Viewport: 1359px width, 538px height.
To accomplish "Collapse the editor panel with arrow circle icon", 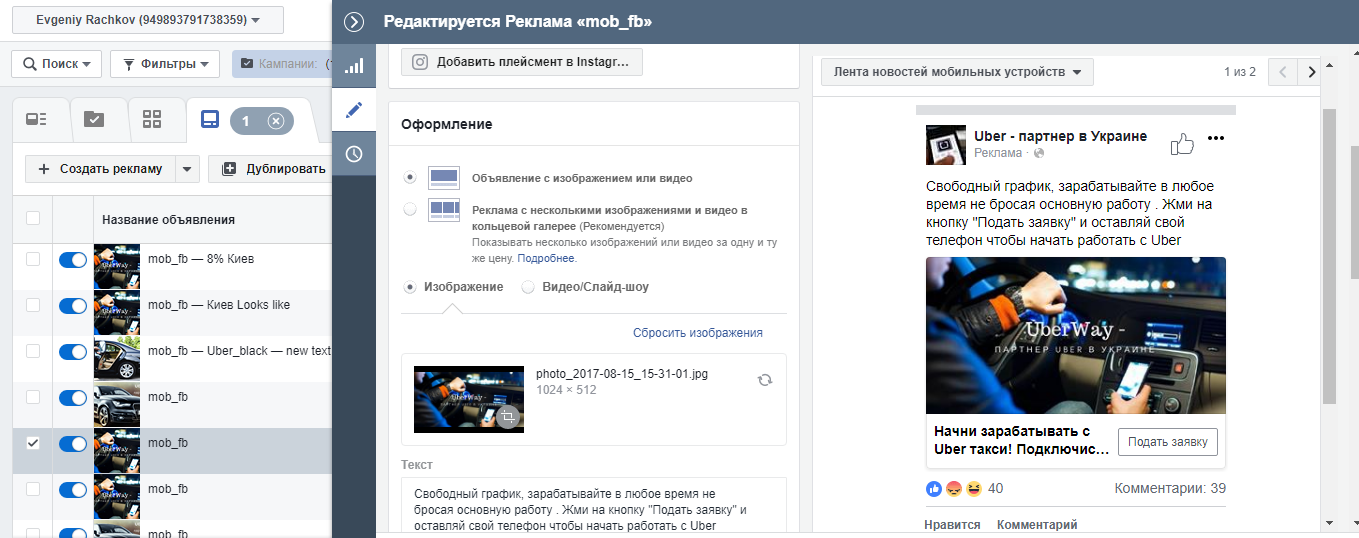I will [x=353, y=22].
